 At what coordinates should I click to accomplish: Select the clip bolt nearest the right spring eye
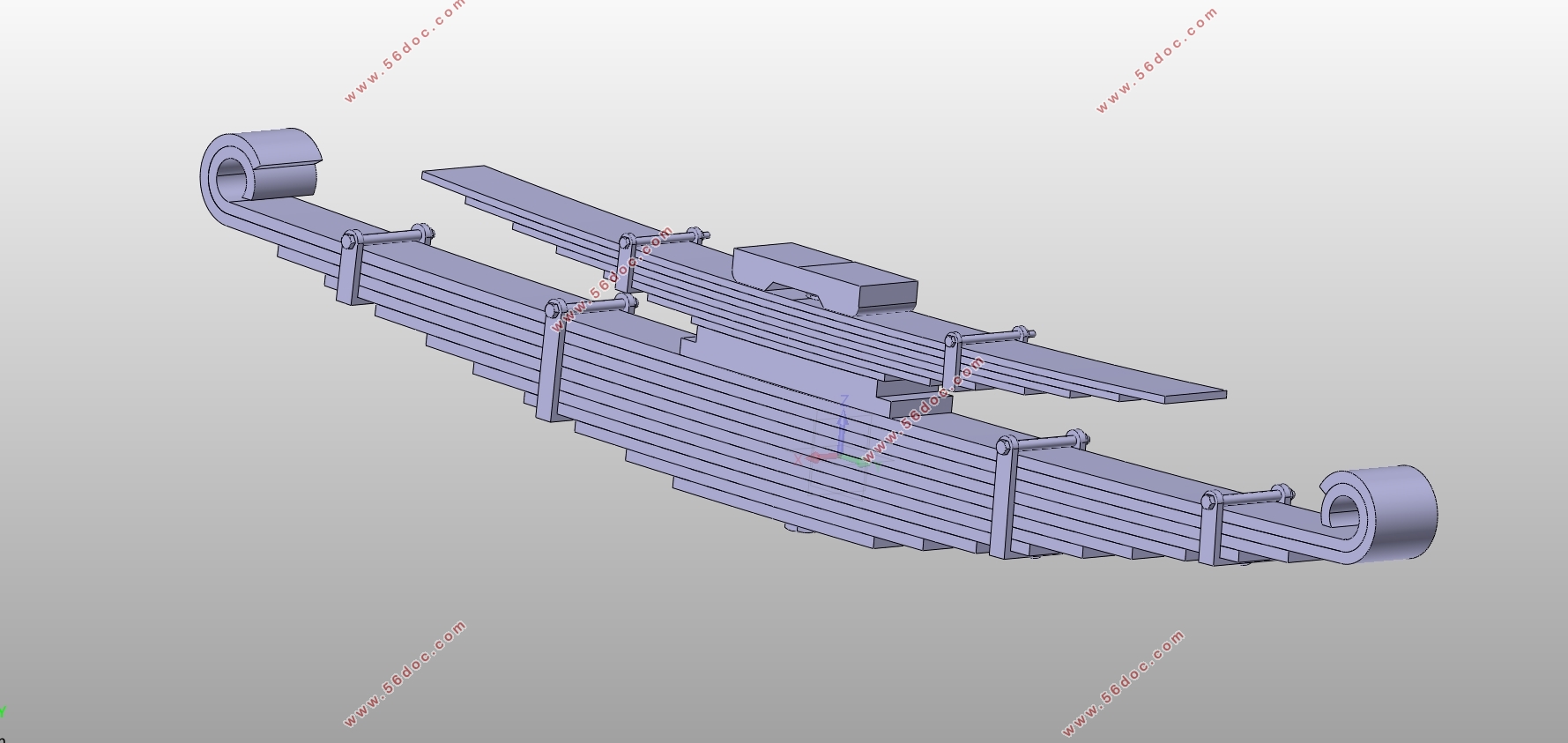(x=1247, y=497)
